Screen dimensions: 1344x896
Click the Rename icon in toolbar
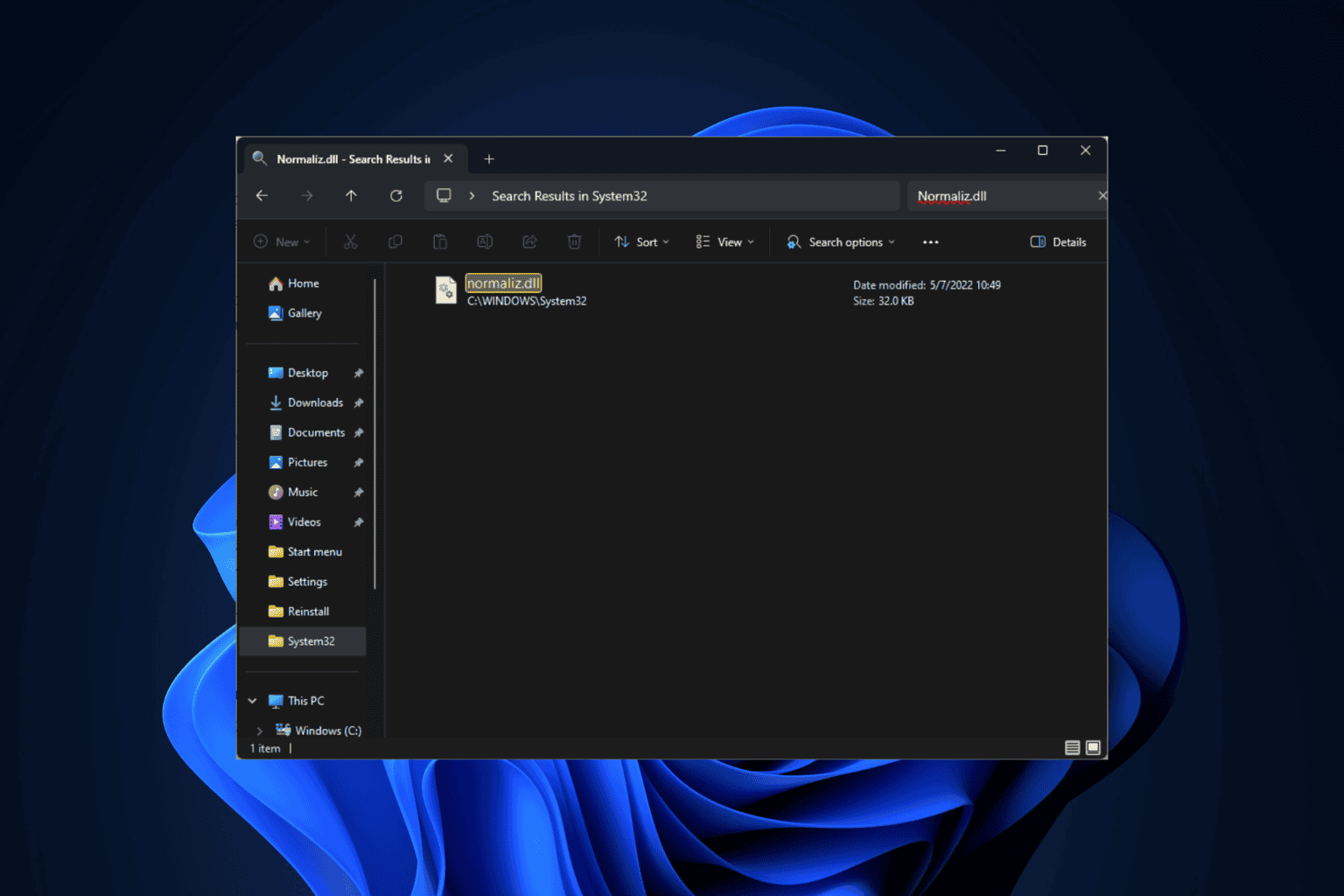click(485, 242)
